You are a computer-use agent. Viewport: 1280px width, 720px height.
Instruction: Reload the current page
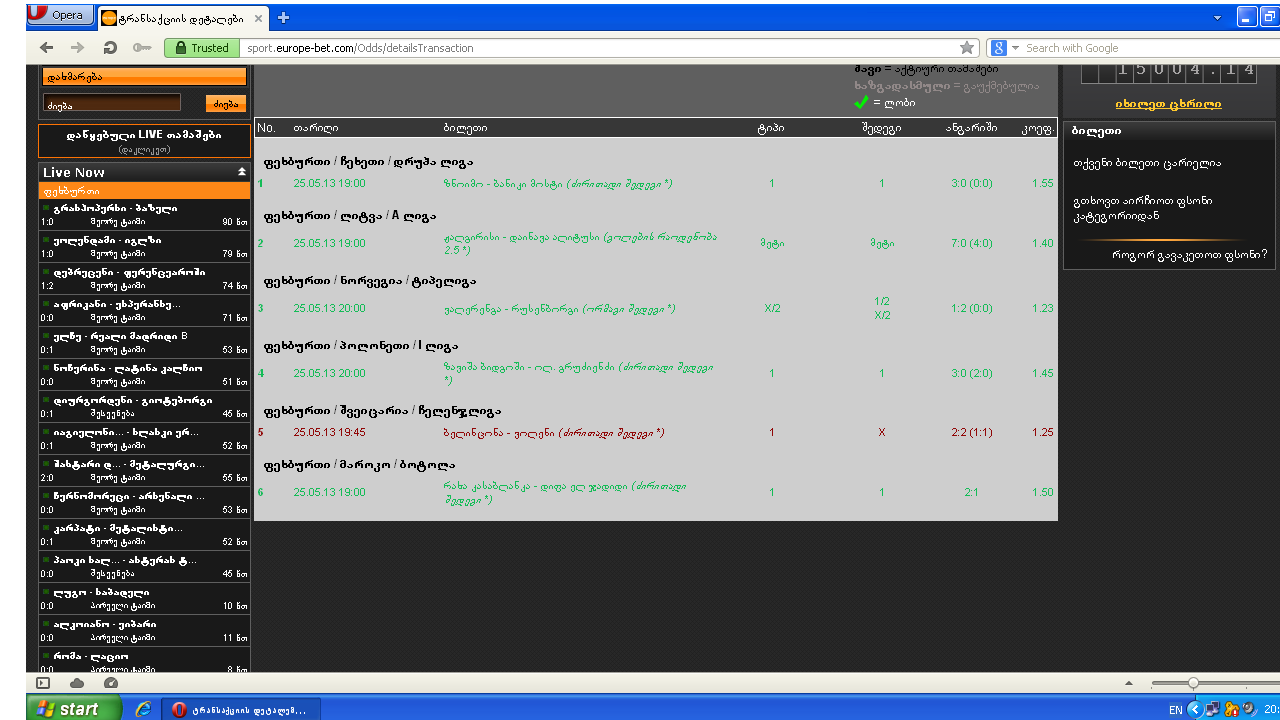pyautogui.click(x=110, y=48)
